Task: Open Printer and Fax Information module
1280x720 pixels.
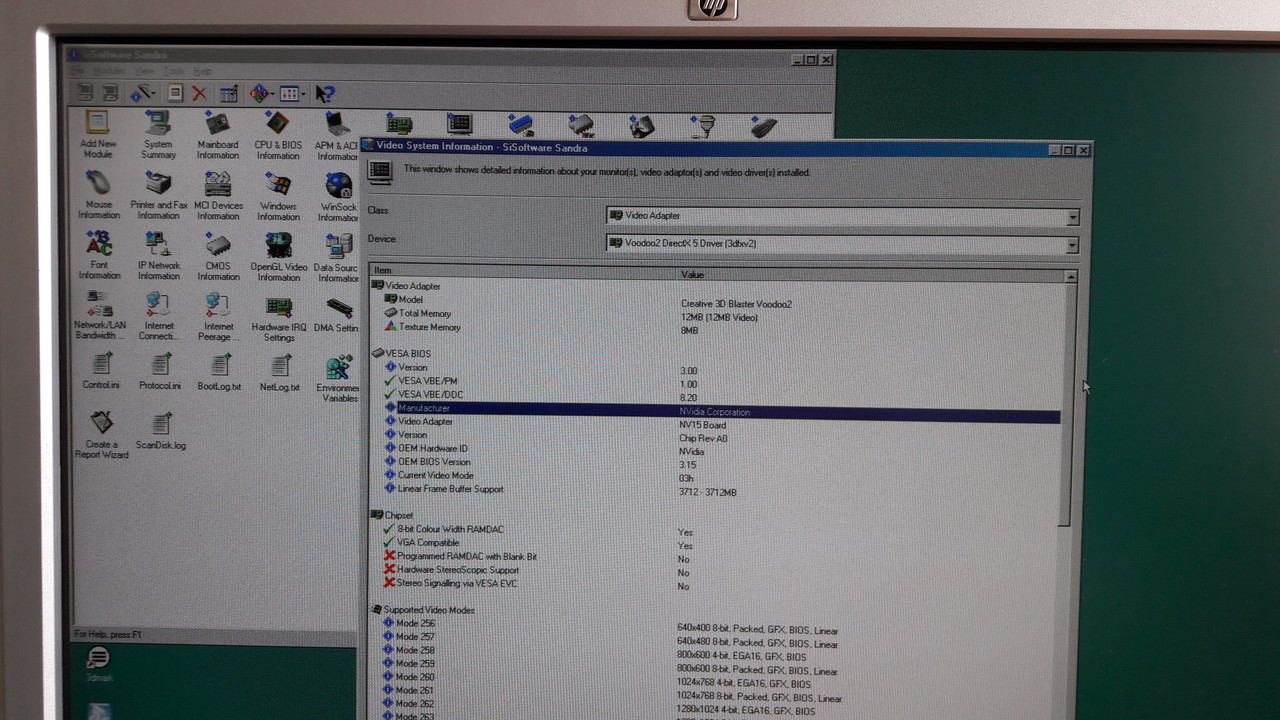Action: click(x=158, y=195)
